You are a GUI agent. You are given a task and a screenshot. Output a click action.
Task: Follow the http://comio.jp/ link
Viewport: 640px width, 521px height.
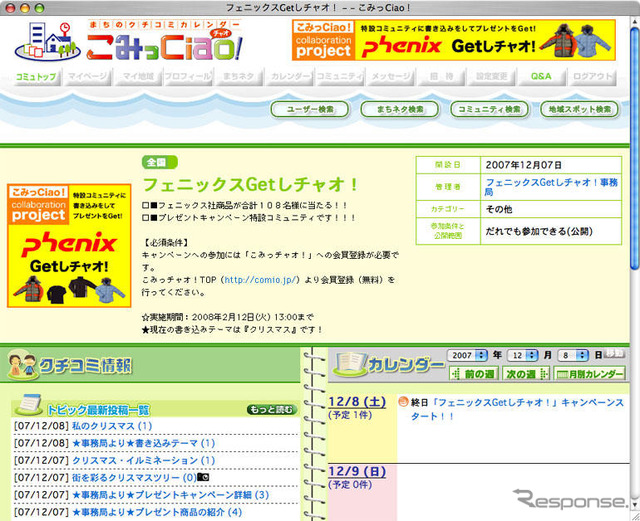tap(262, 280)
